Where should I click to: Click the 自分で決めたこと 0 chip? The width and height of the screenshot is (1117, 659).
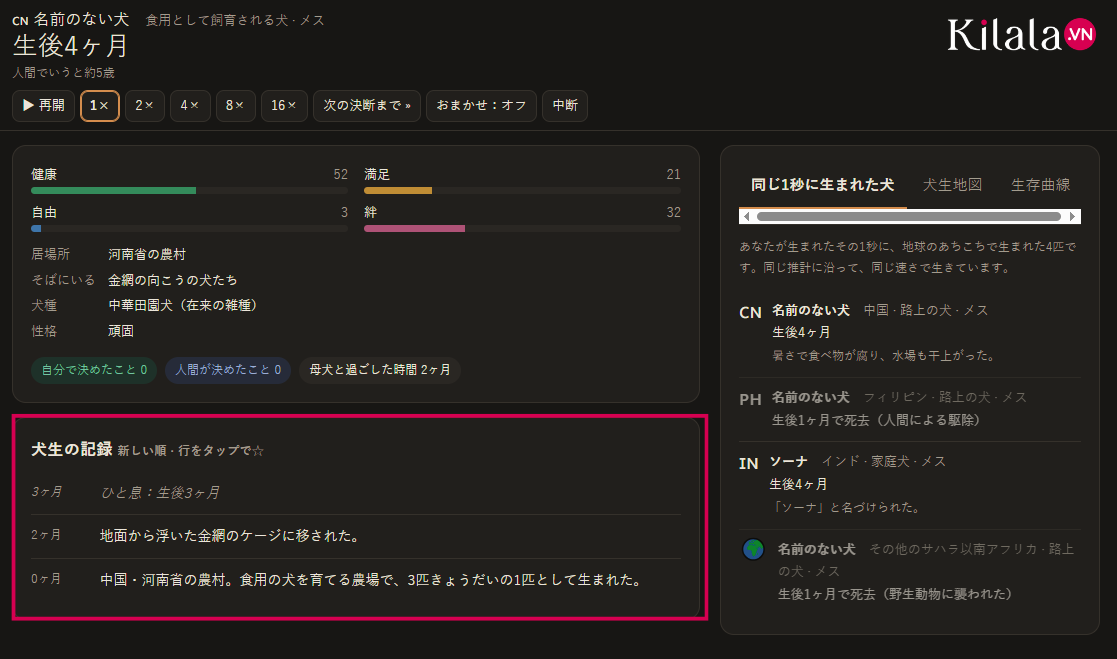coord(94,370)
